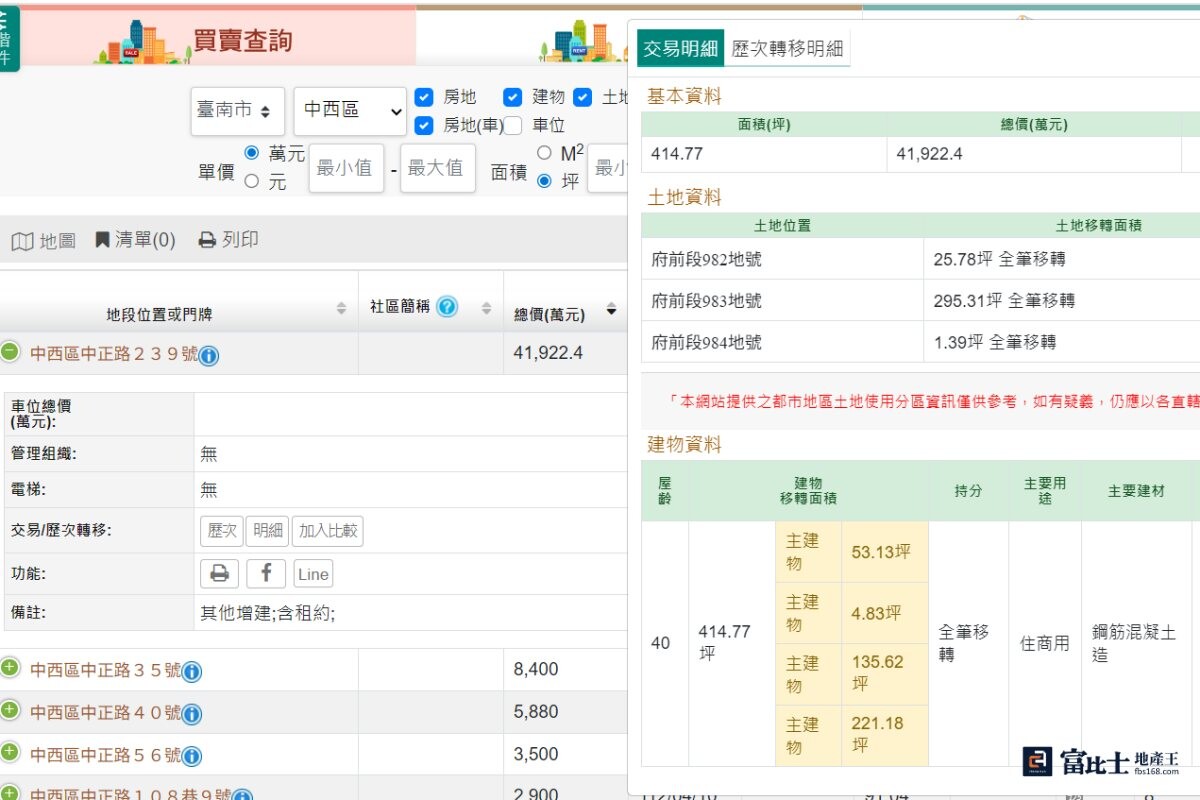Switch to 歷次轉移明細 tab
This screenshot has height=800, width=1200.
[x=787, y=48]
